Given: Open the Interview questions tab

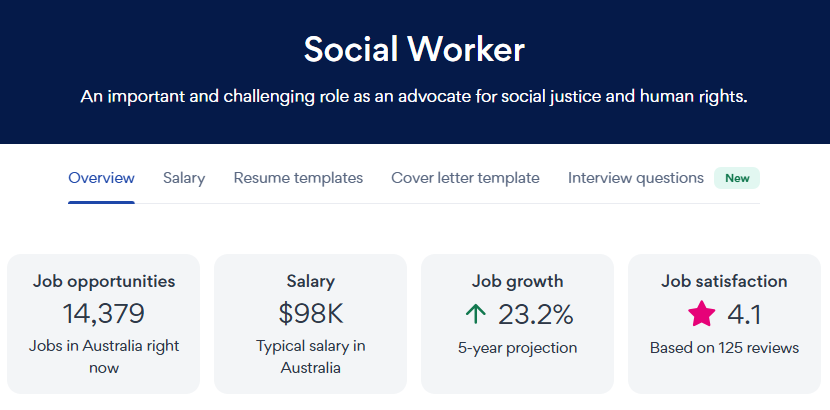Looking at the screenshot, I should [x=636, y=178].
